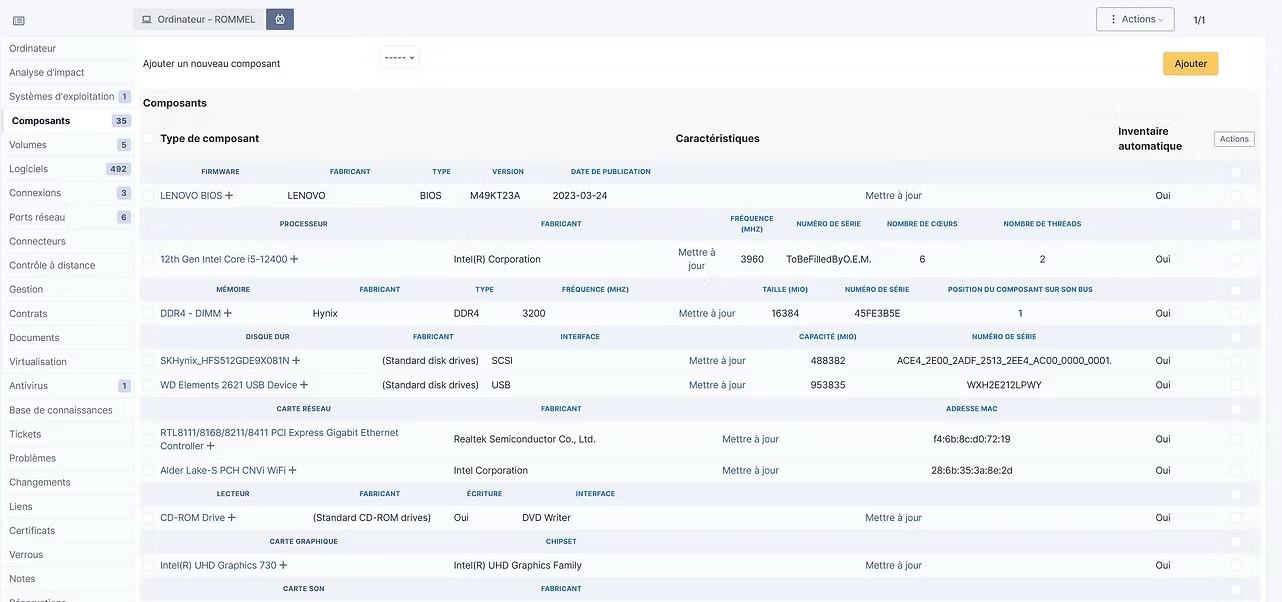Click the Actions button above the inventory column
Image resolution: width=1282 pixels, height=602 pixels.
1233,139
